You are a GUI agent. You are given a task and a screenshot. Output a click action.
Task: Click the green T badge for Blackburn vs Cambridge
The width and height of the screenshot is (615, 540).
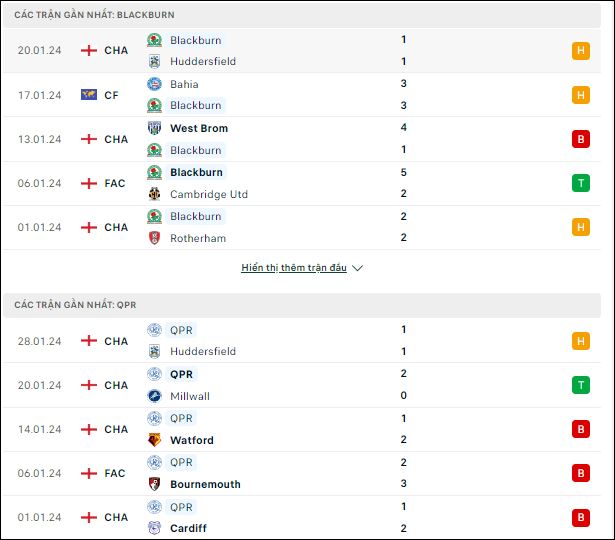click(x=581, y=183)
